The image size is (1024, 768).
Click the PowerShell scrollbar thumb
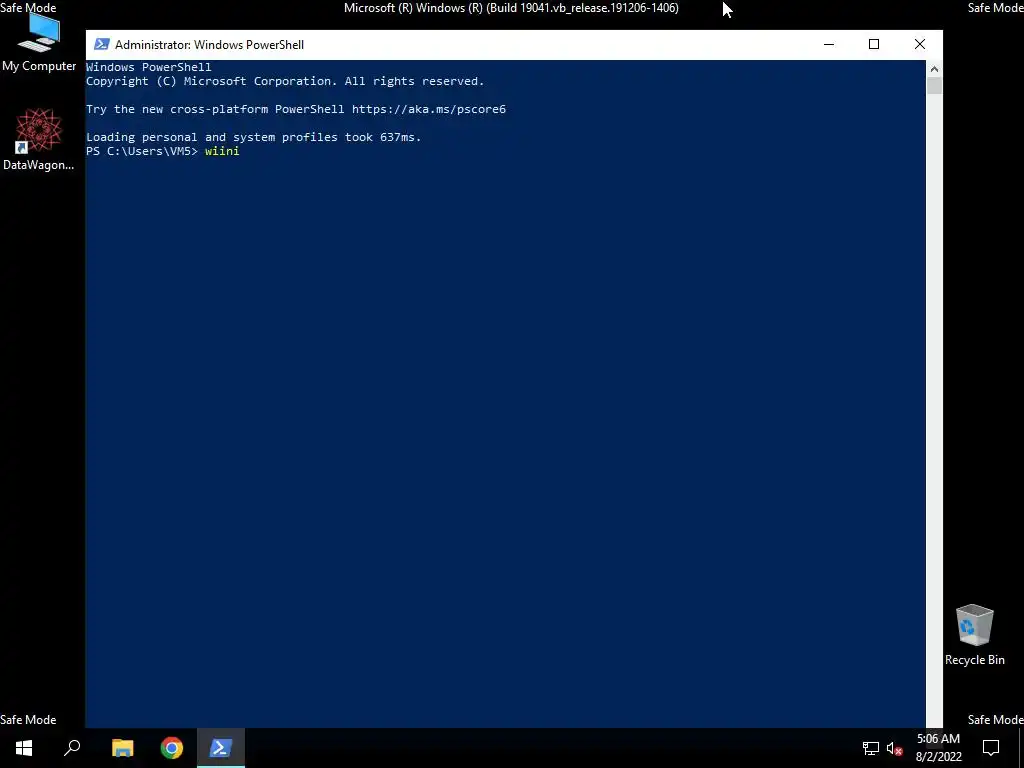(934, 86)
